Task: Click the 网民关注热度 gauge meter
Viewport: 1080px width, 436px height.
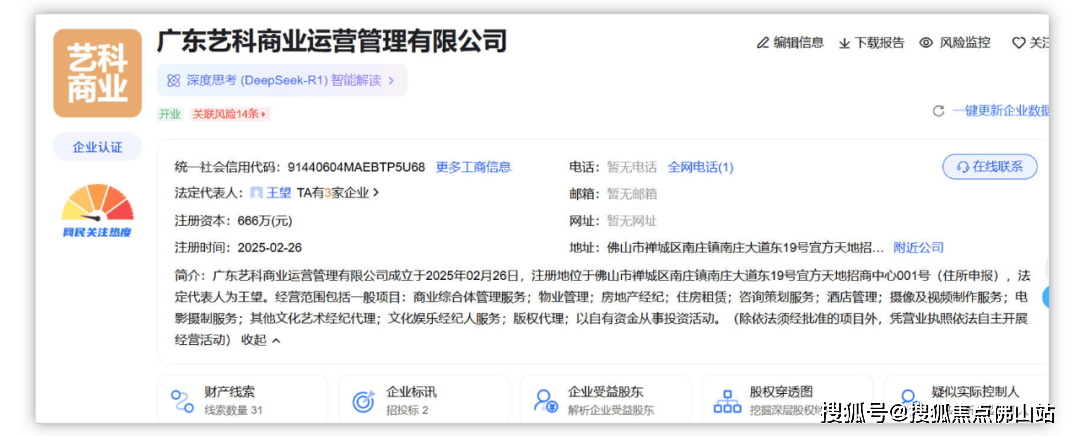Action: [x=97, y=205]
